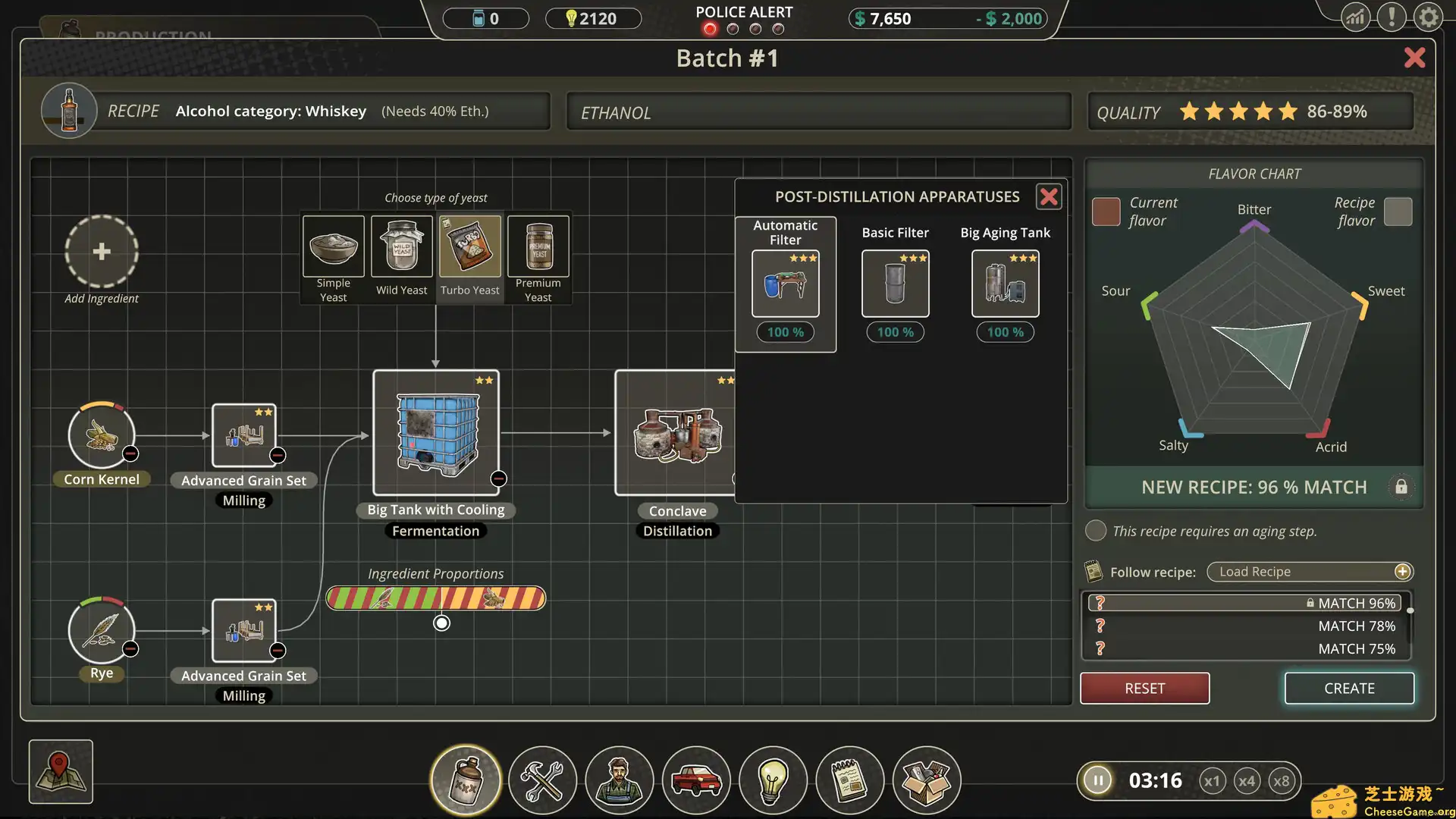
Task: Open the lightbulb research menu
Action: tap(772, 780)
